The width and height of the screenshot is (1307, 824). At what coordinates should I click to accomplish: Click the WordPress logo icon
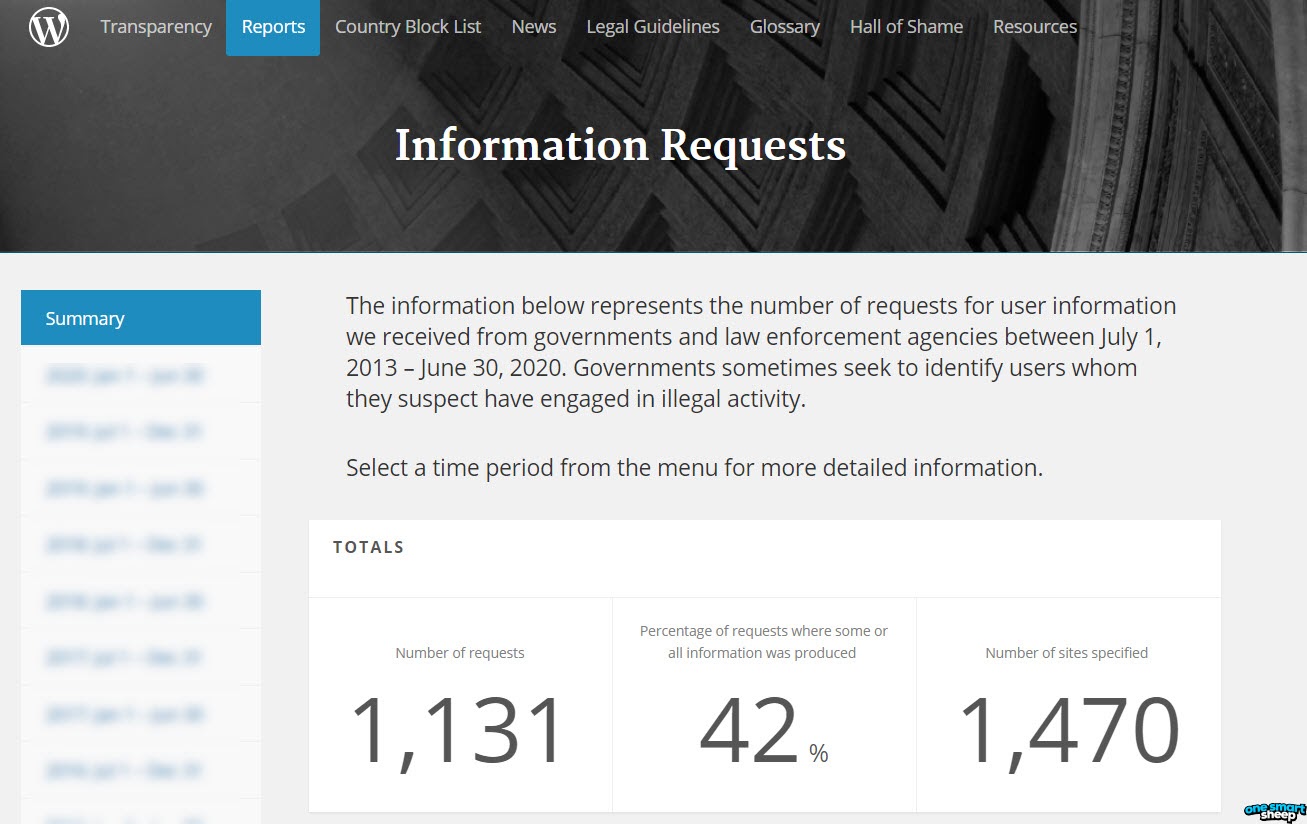coord(49,27)
